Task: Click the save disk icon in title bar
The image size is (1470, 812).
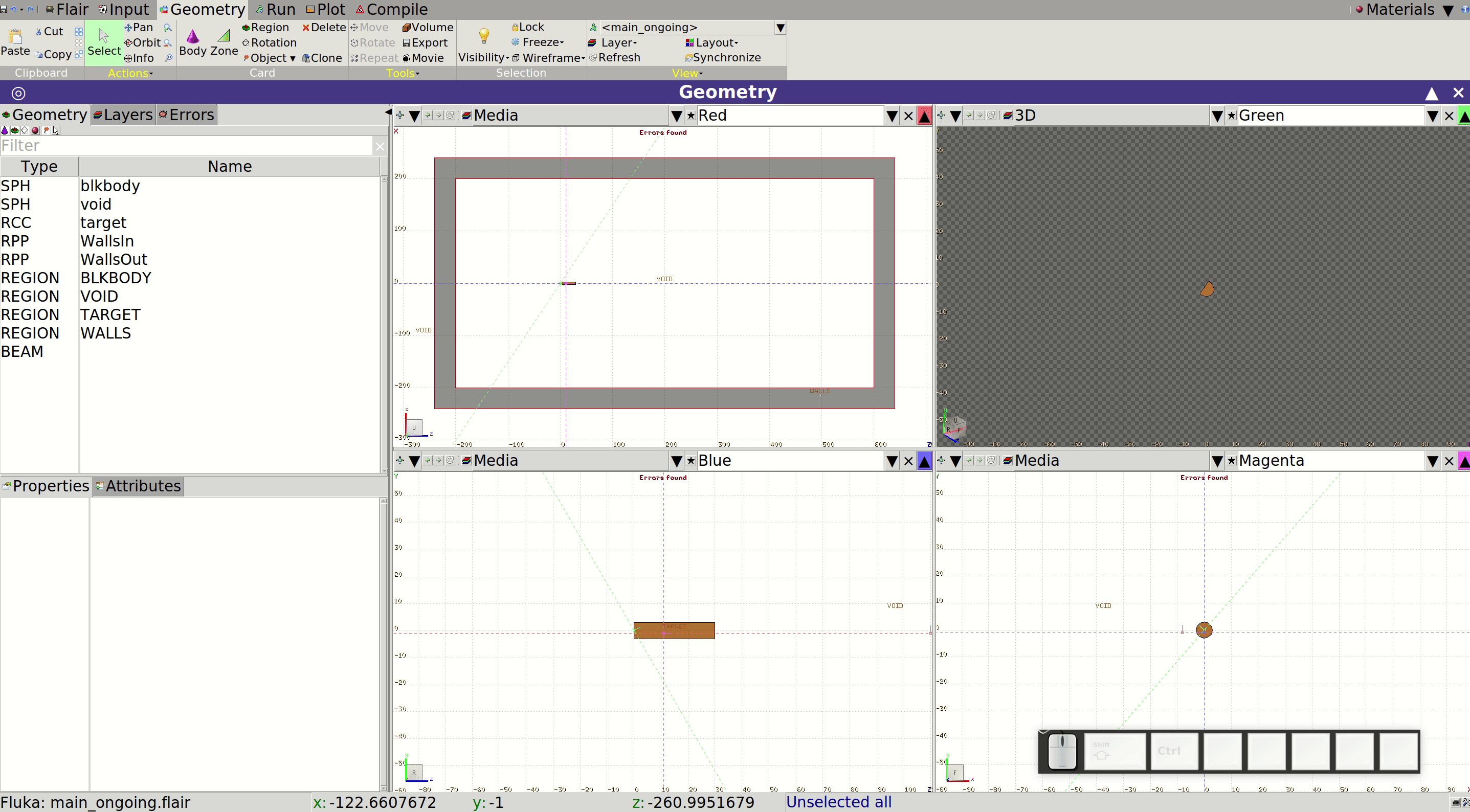Action: click(x=4, y=9)
